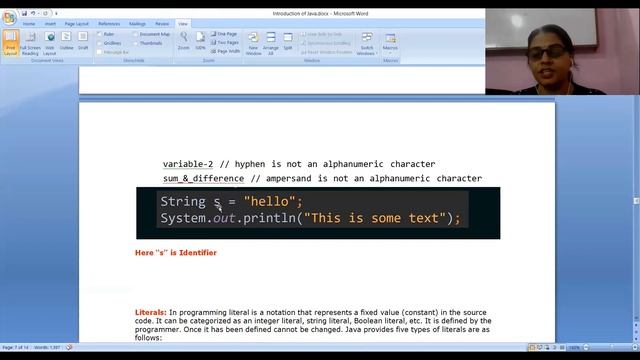Click the Page 7 of 14 status indicator
The height and width of the screenshot is (360, 640).
(x=16, y=347)
